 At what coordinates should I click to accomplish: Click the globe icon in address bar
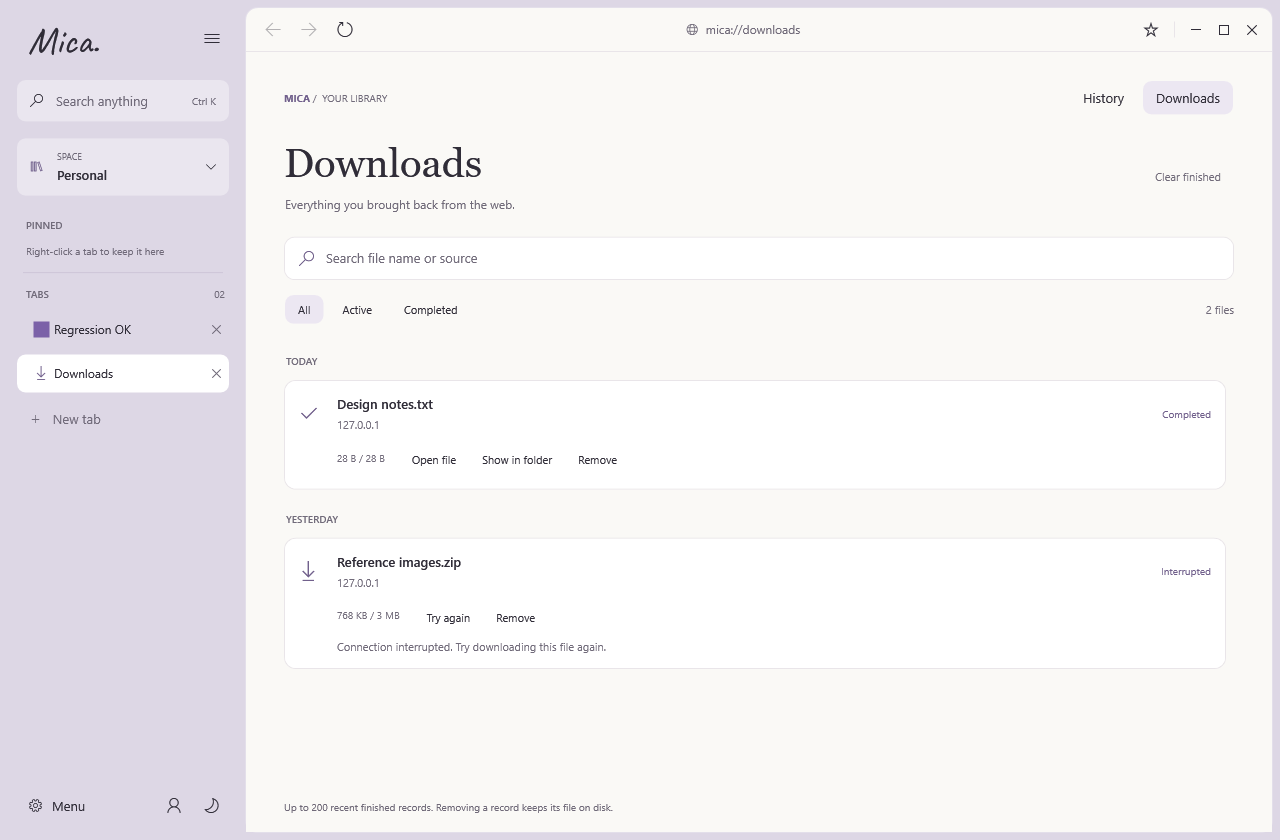click(x=692, y=30)
